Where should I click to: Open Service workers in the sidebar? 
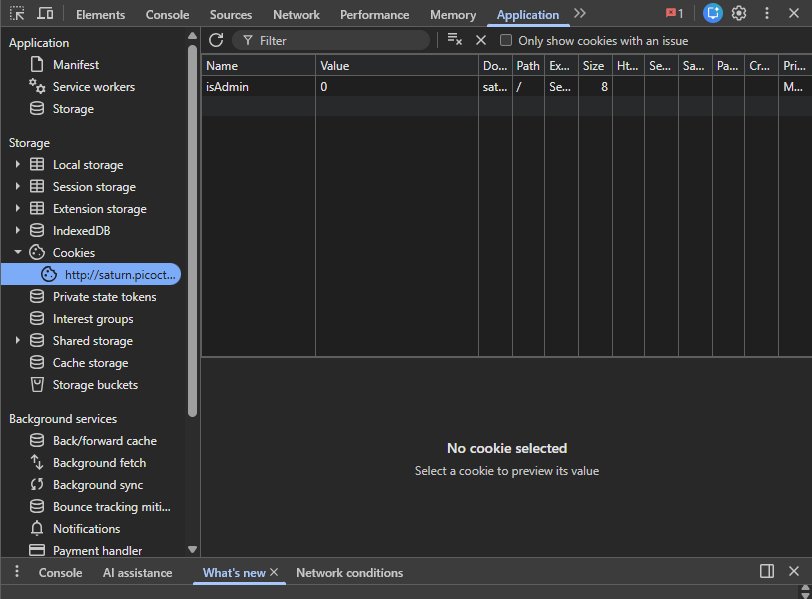[94, 86]
